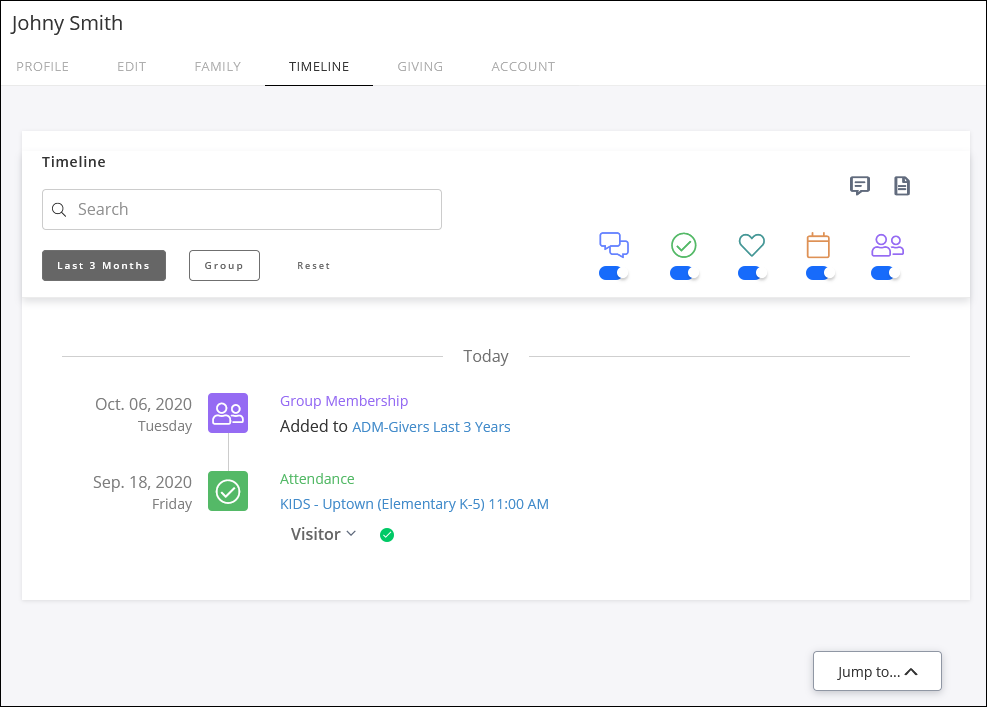
Task: Turn off the group membership filter switch
Action: pos(886,273)
